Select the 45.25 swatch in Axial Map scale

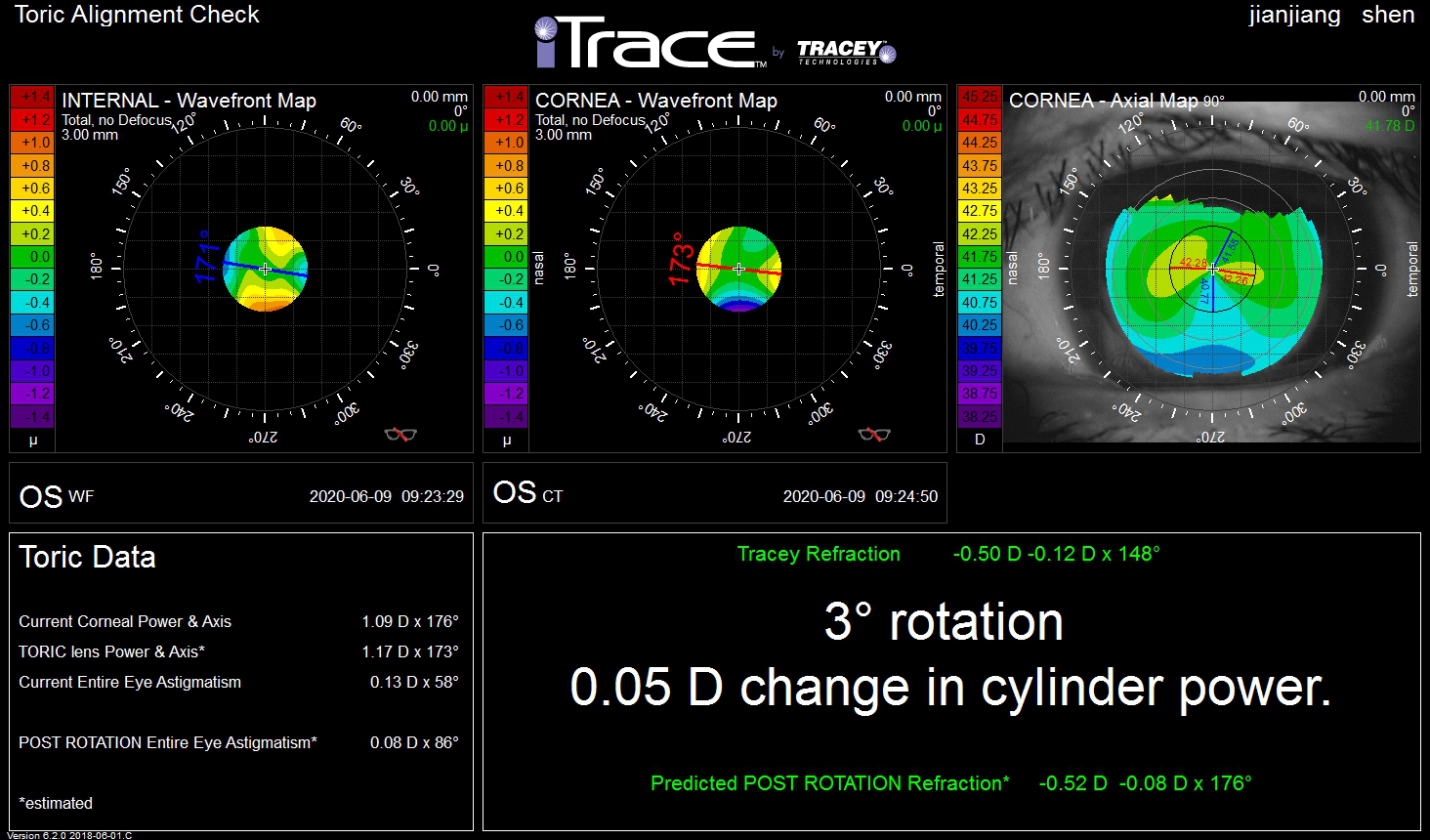(x=980, y=97)
